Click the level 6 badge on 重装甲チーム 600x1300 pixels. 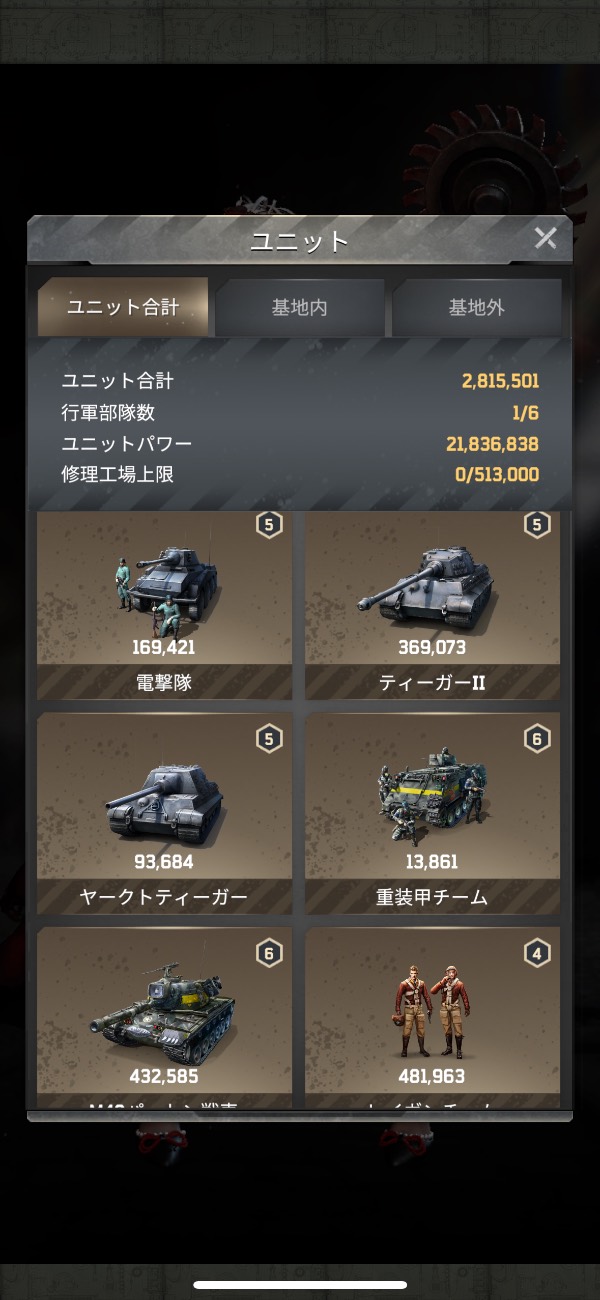537,739
